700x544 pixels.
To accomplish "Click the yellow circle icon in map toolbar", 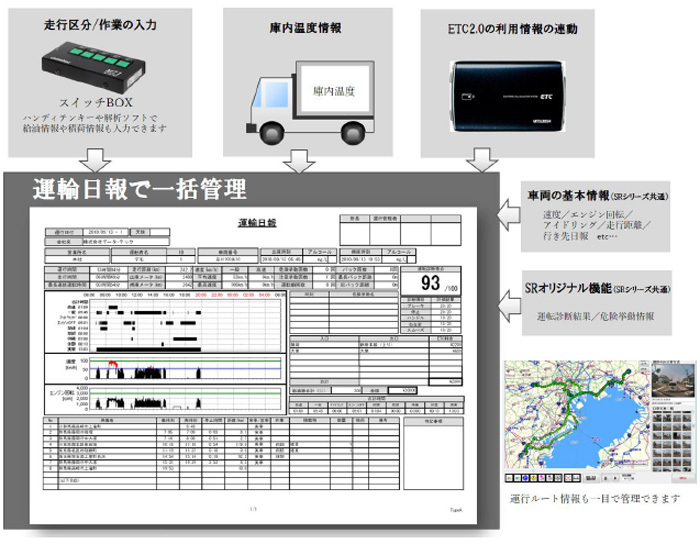I will click(x=533, y=478).
